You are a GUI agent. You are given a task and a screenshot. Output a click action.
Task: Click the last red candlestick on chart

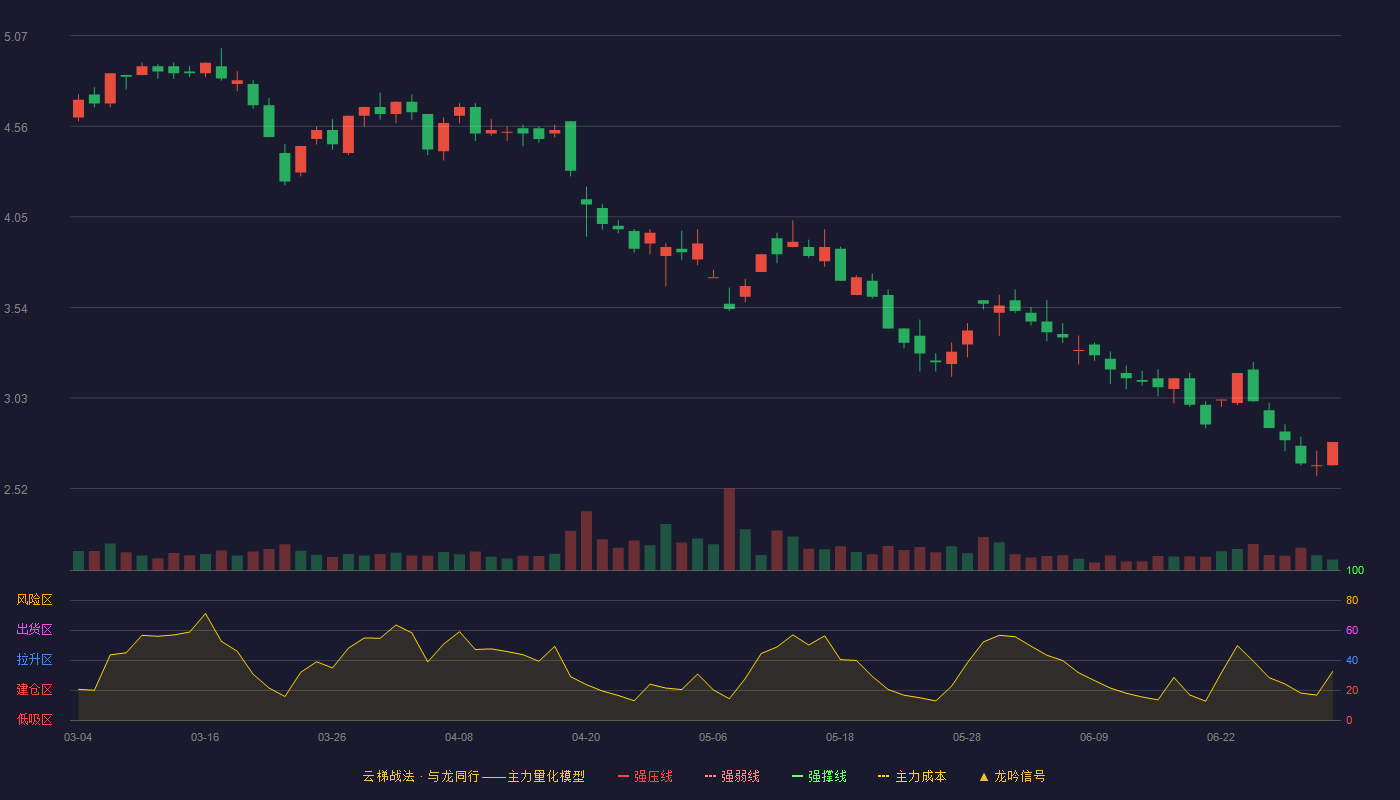point(1332,454)
